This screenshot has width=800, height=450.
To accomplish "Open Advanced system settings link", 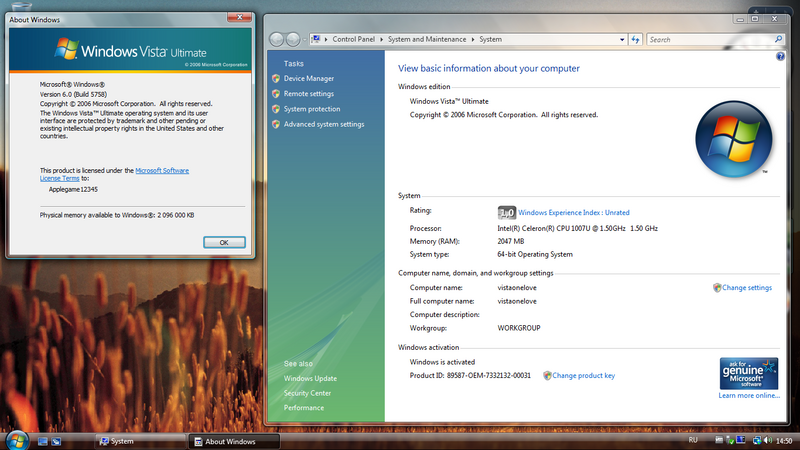I will point(324,124).
